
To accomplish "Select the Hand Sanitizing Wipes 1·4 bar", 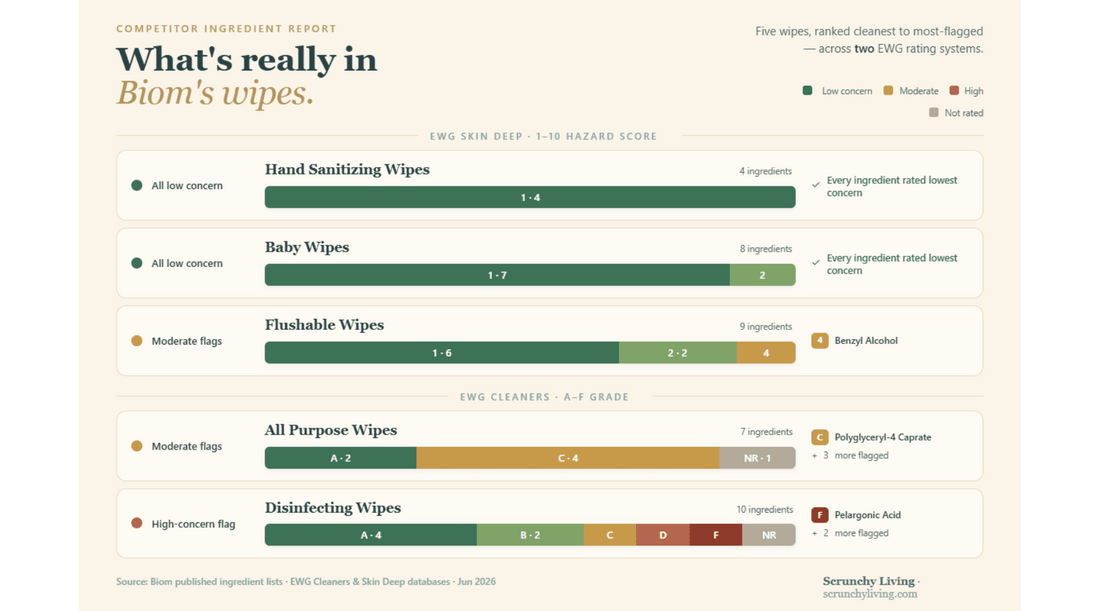I will pyautogui.click(x=530, y=197).
